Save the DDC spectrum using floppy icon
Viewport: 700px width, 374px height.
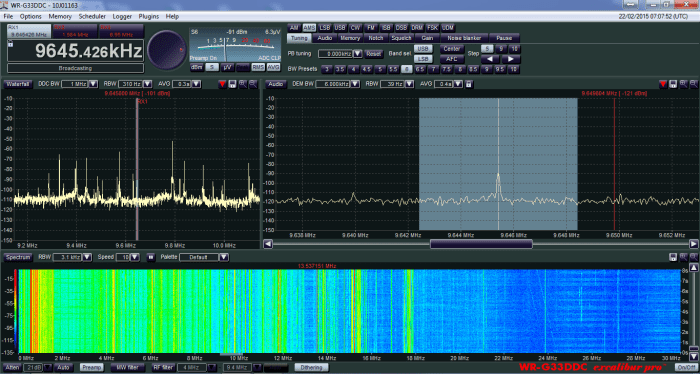pos(232,84)
